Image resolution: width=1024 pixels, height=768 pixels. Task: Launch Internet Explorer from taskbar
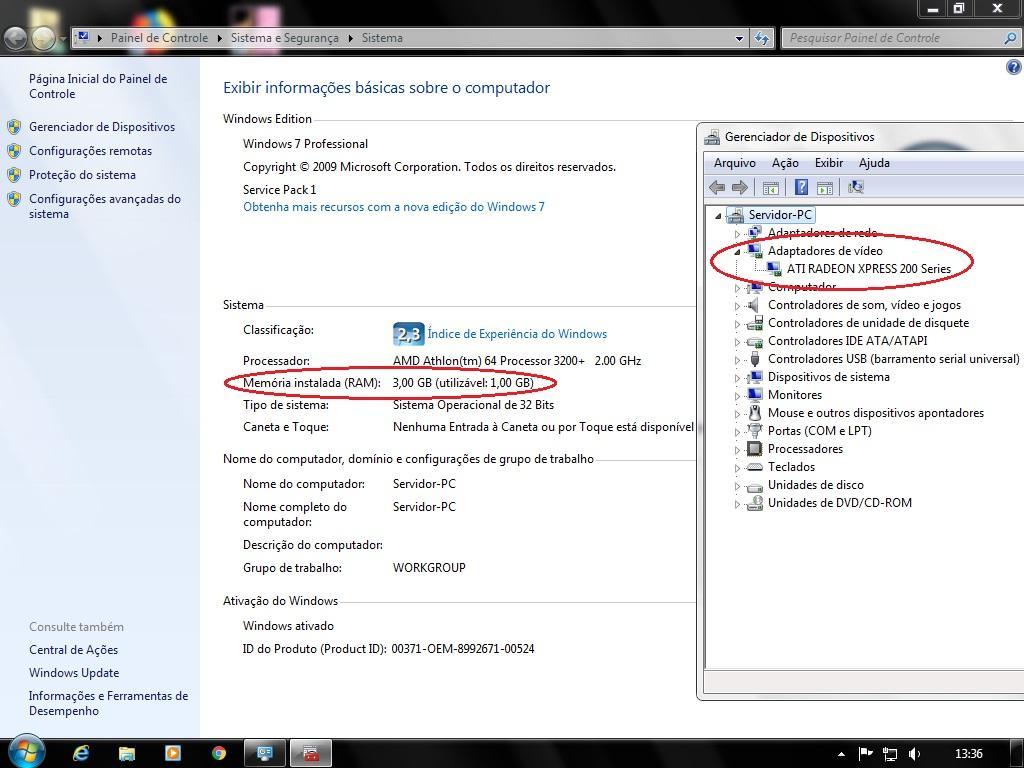tap(81, 754)
